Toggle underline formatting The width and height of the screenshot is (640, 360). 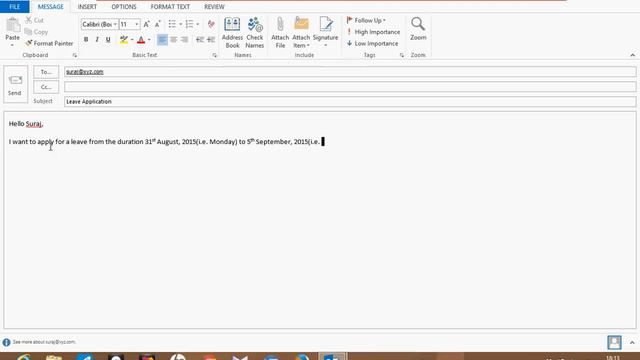tap(108, 40)
